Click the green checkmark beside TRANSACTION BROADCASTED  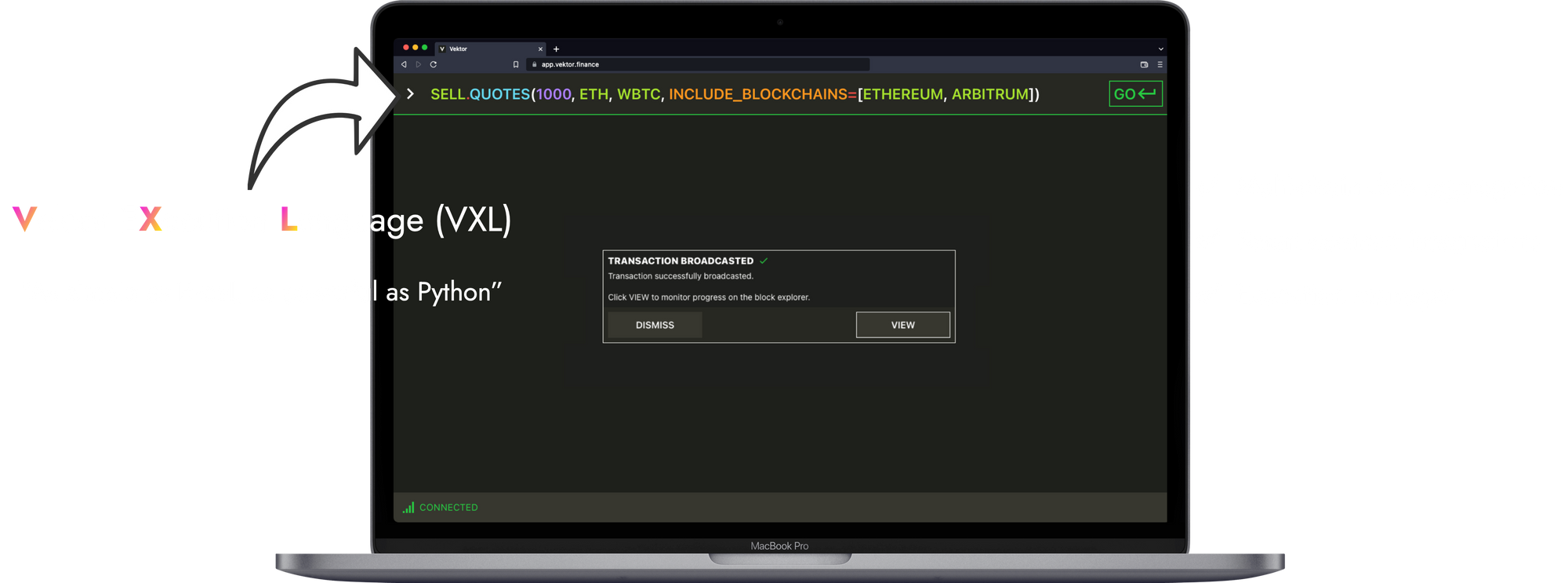[x=764, y=261]
